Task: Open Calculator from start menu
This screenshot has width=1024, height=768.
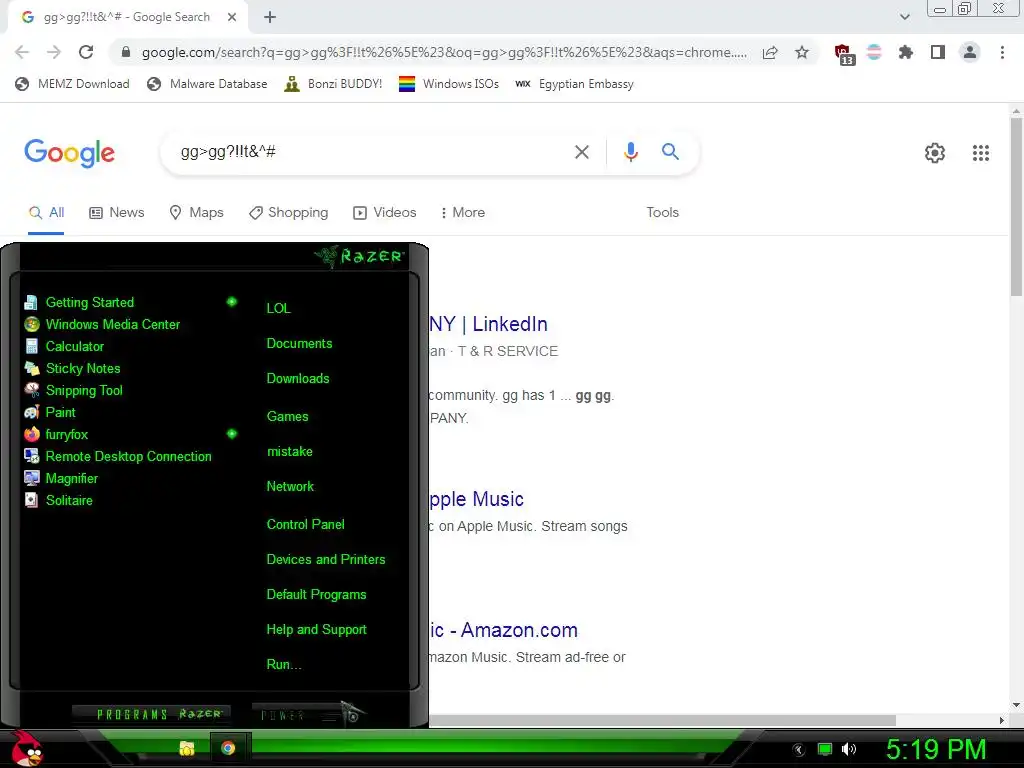Action: 64,346
